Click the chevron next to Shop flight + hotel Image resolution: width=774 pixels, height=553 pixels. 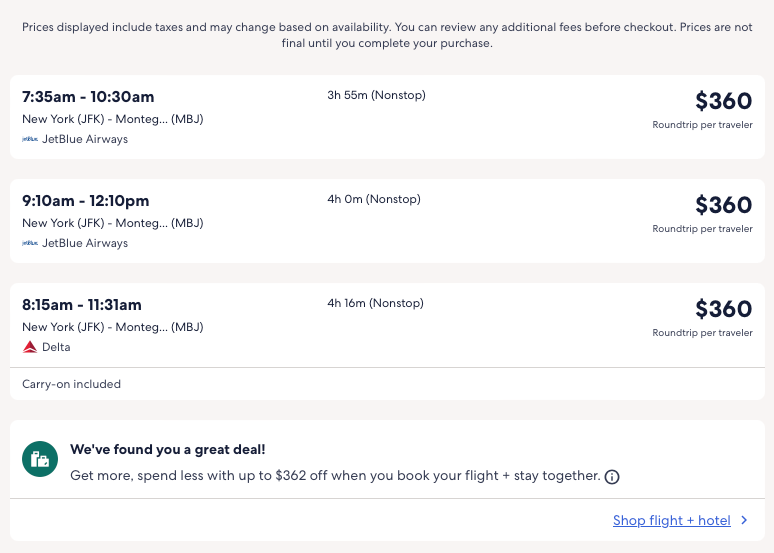[x=744, y=520]
